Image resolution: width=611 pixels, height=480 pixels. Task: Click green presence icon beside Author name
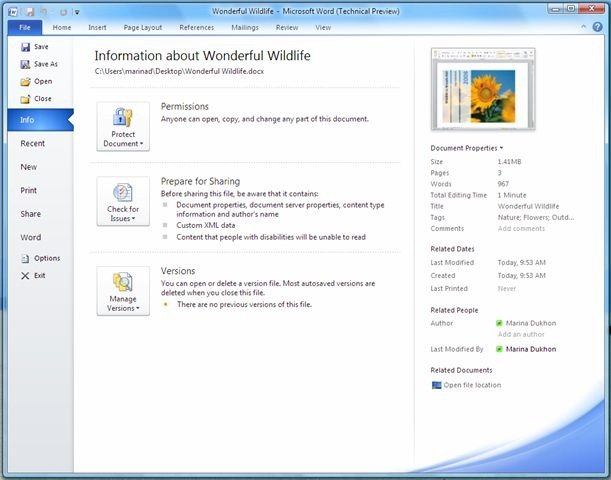pyautogui.click(x=499, y=323)
